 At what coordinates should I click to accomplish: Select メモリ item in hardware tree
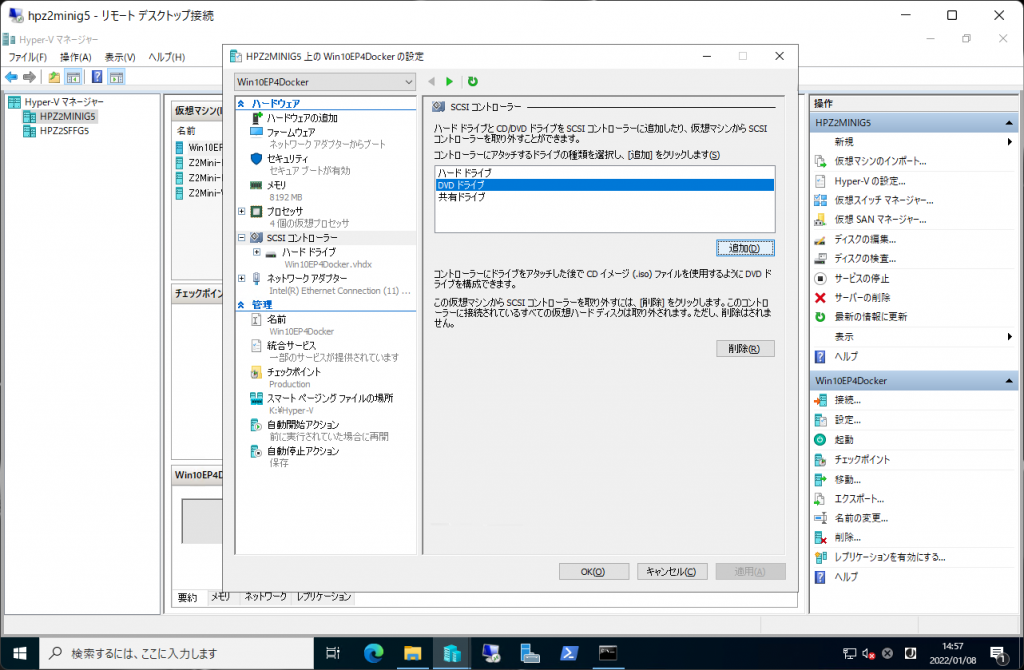[x=276, y=185]
